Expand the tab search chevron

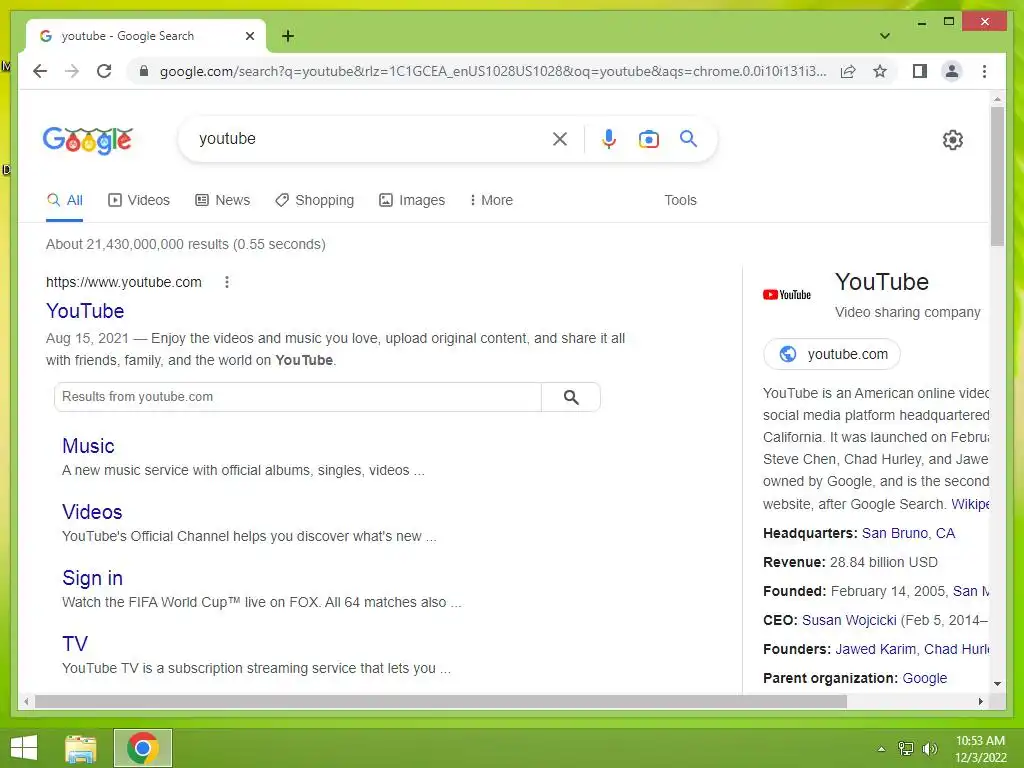coord(885,36)
